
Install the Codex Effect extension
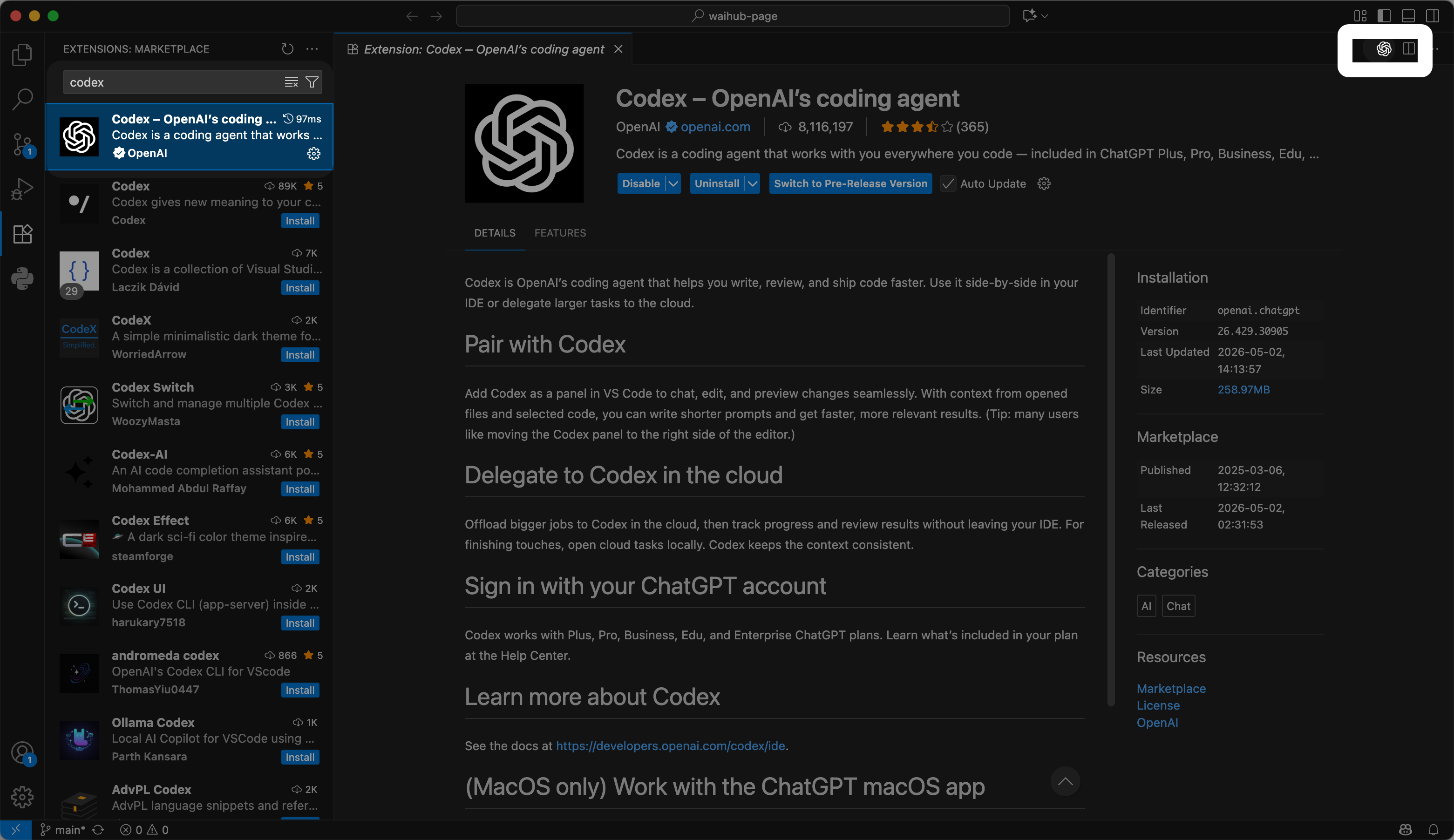coord(300,557)
